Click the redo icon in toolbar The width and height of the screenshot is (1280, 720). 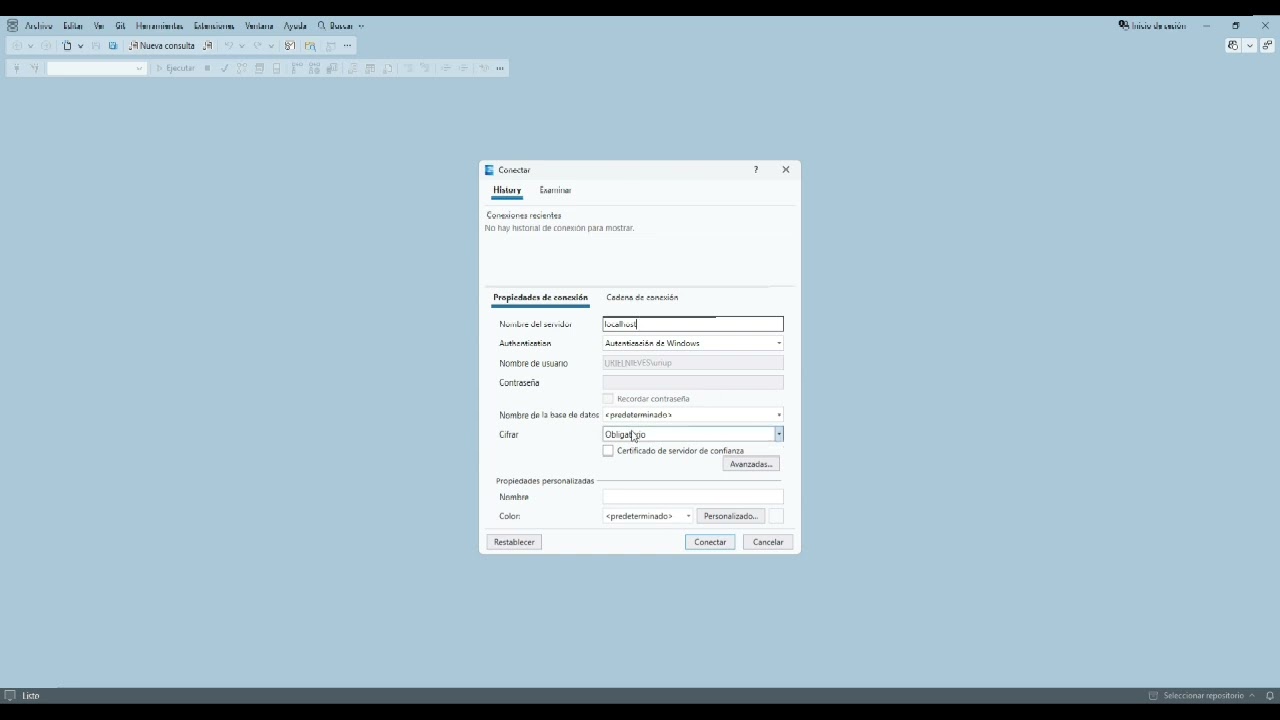tap(257, 46)
